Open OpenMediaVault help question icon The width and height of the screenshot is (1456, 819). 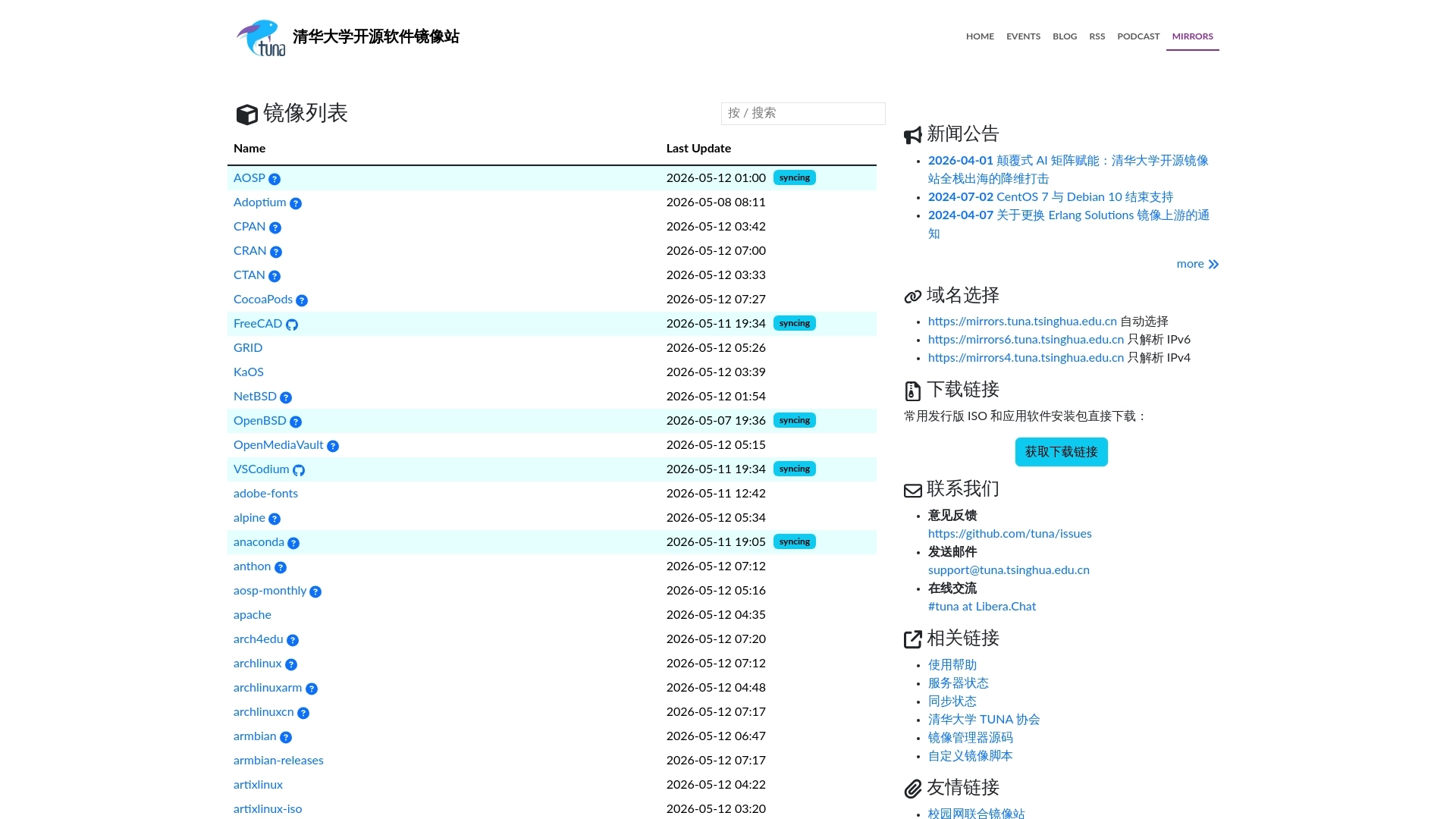tap(333, 446)
